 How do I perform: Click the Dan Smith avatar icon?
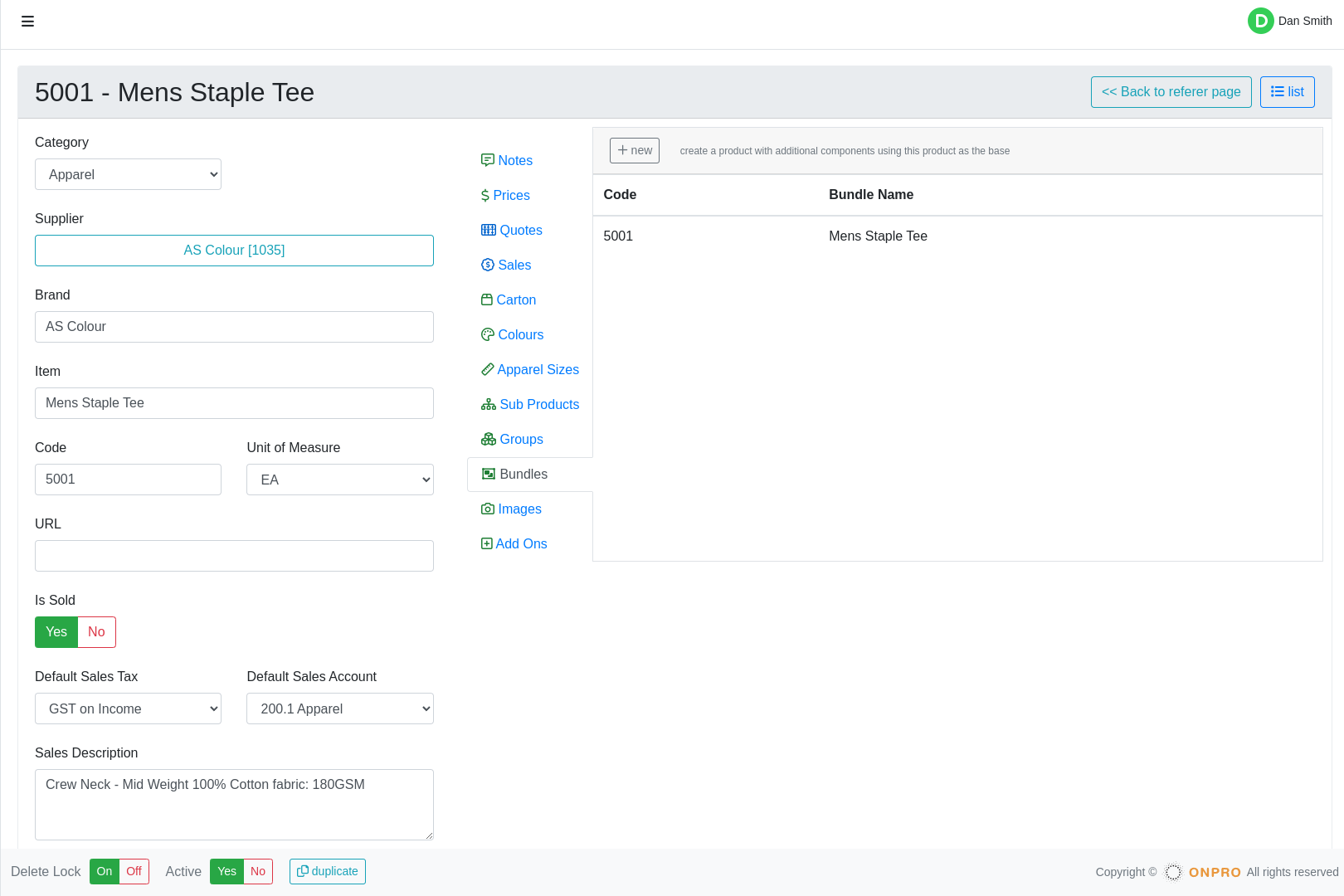[x=1260, y=21]
